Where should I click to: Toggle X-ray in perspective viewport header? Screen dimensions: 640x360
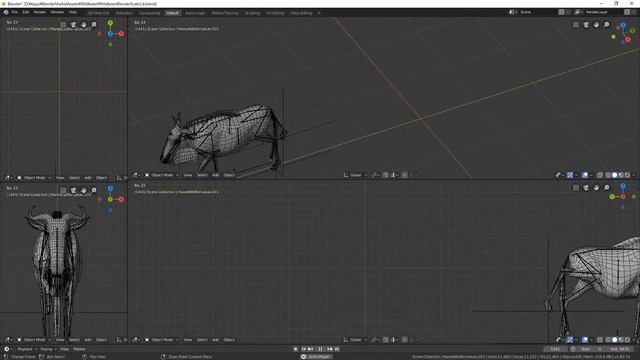600,175
